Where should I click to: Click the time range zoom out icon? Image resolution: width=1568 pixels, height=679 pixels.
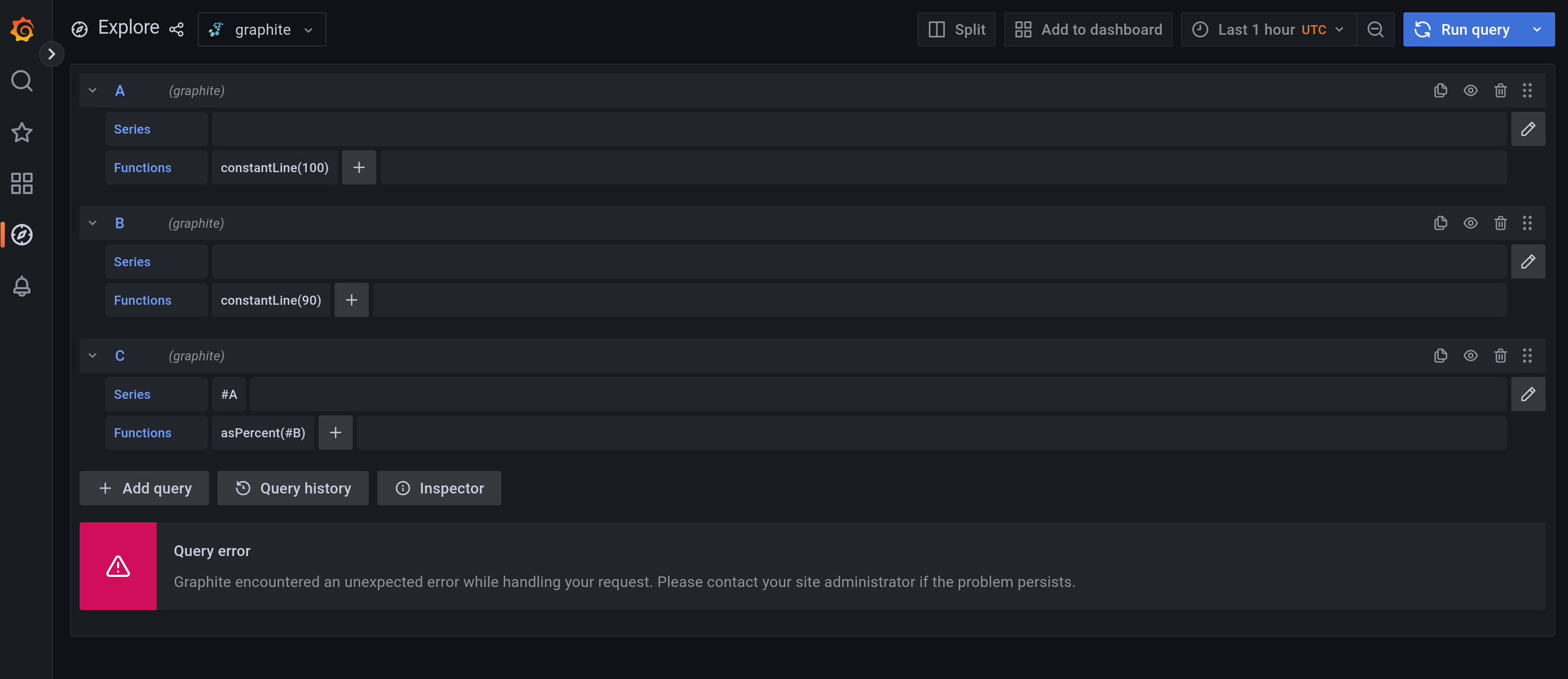pyautogui.click(x=1376, y=29)
